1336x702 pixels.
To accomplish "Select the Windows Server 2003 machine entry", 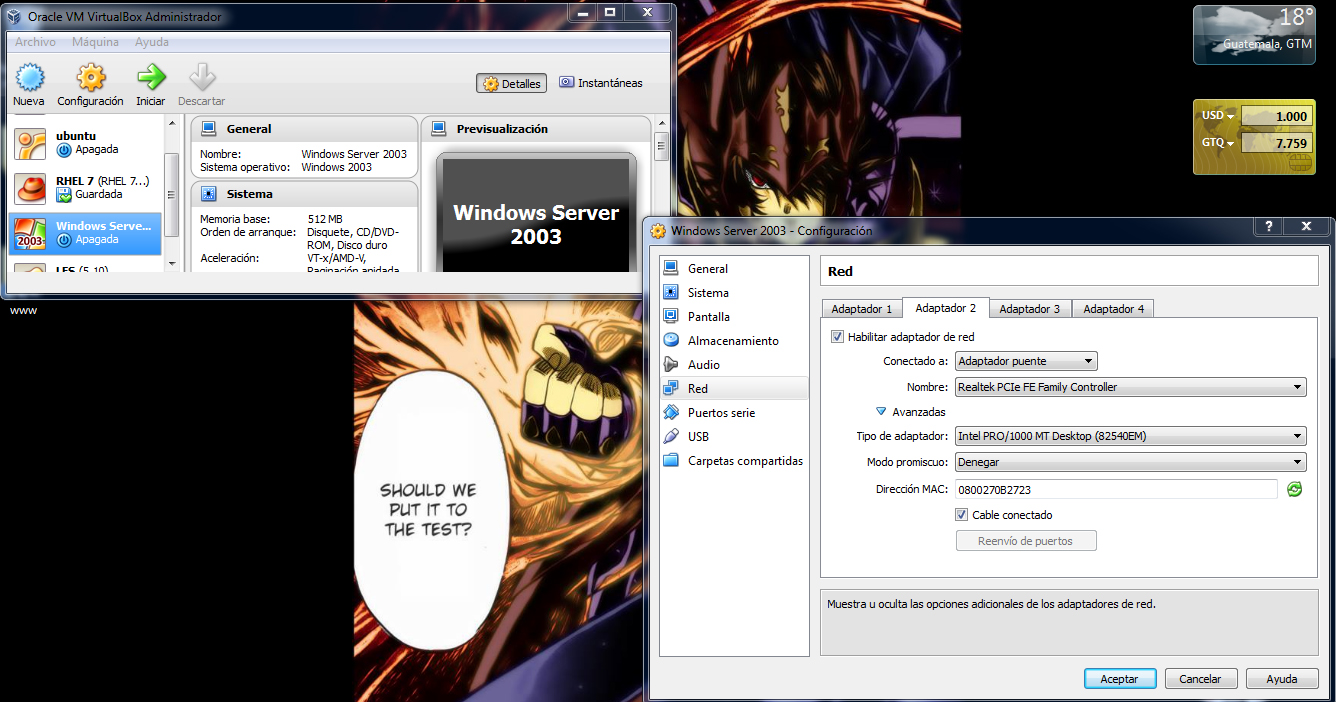I will pos(85,233).
